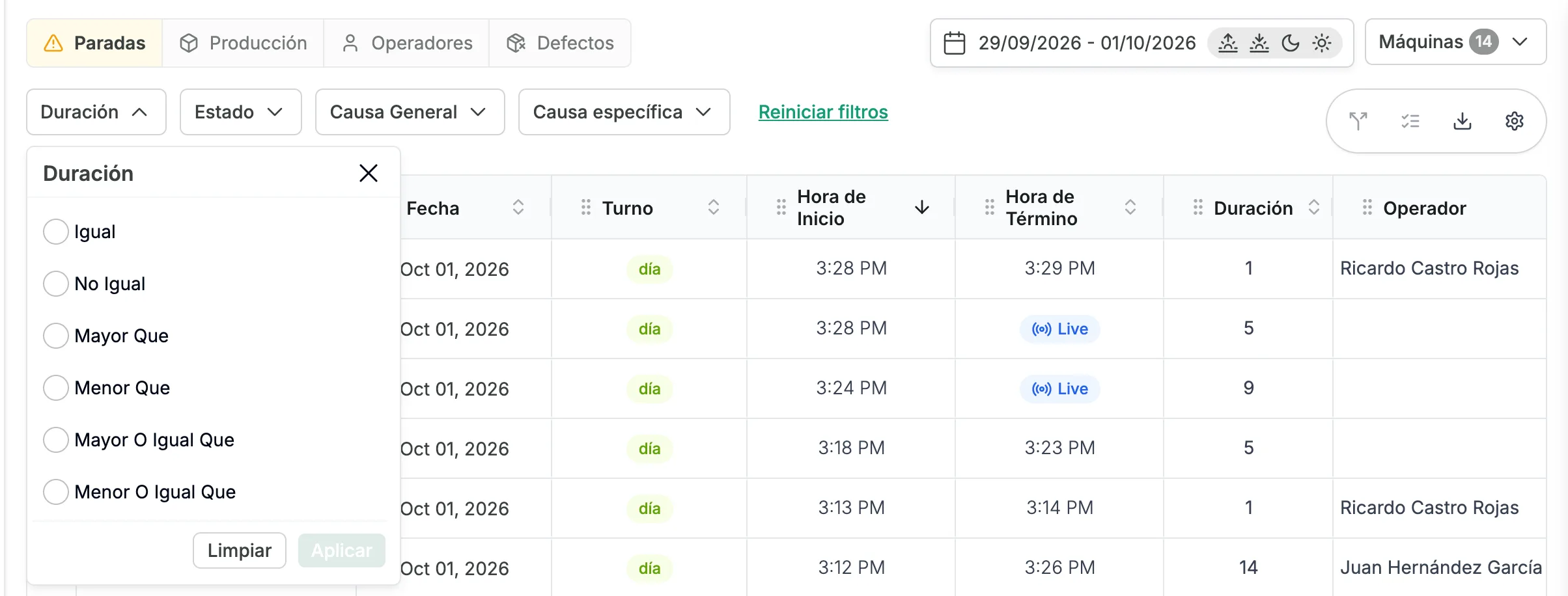1568x596 pixels.
Task: Open the Defectos tab
Action: pyautogui.click(x=560, y=43)
